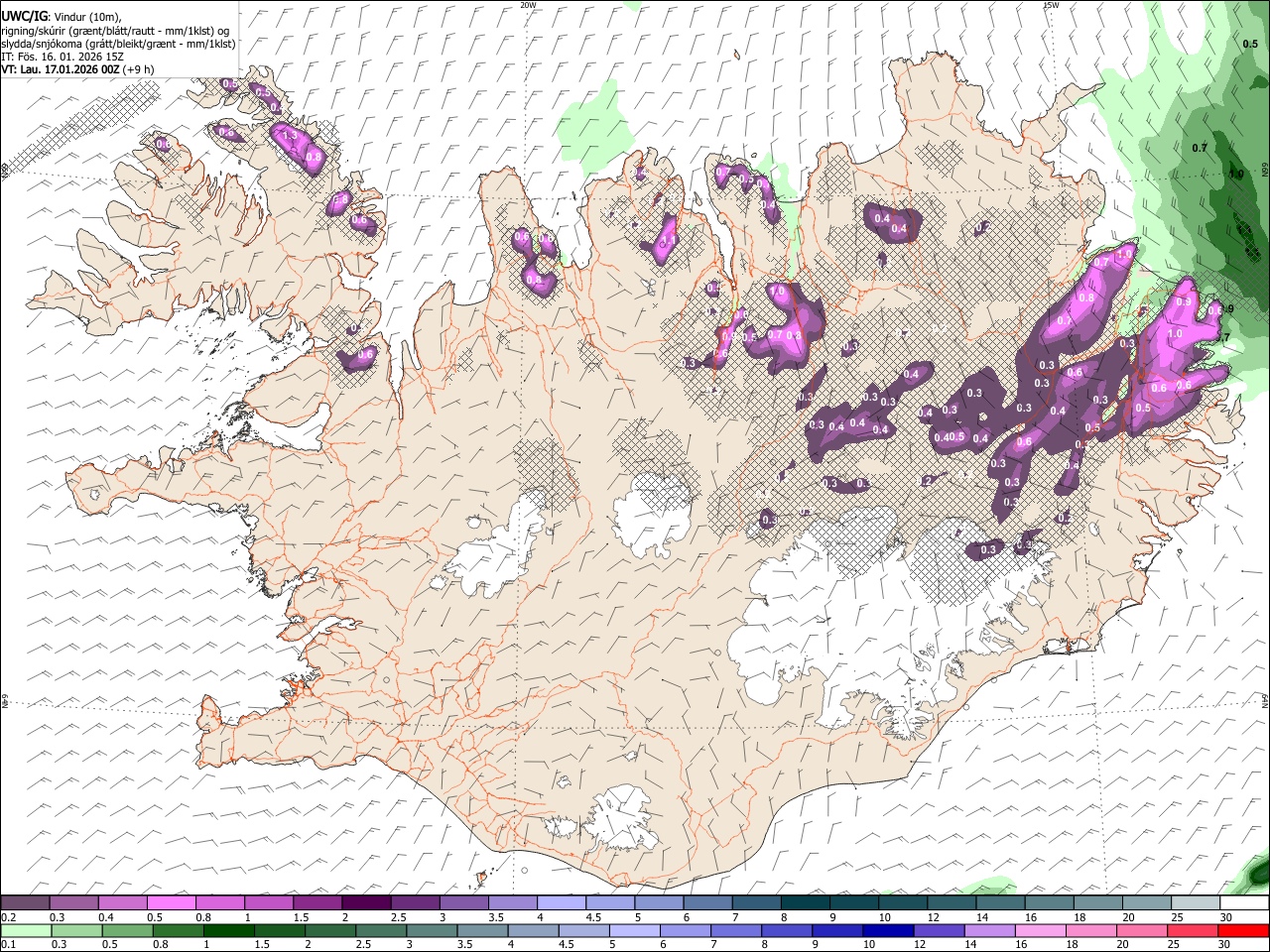This screenshot has height=952, width=1270.
Task: Pick the violet swatch labeled 12 in rain scale
Action: click(x=939, y=930)
